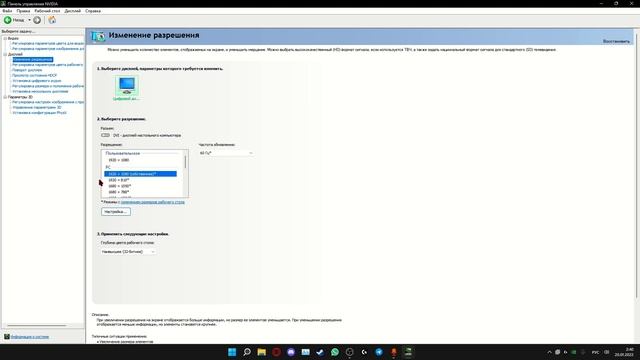The image size is (640, 360).
Task: Open video color settings adjustment task
Action: click(x=48, y=43)
